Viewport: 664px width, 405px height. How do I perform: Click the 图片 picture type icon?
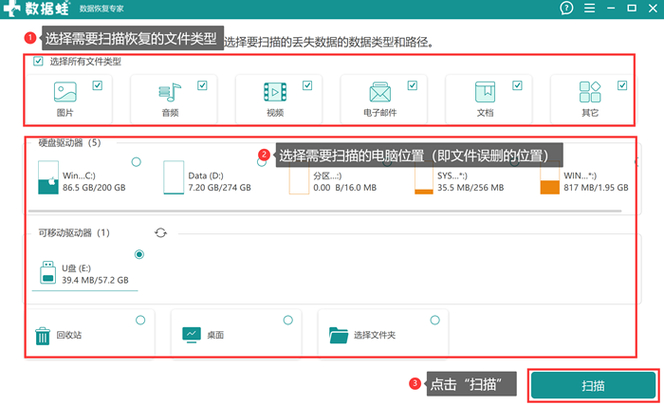(x=65, y=92)
